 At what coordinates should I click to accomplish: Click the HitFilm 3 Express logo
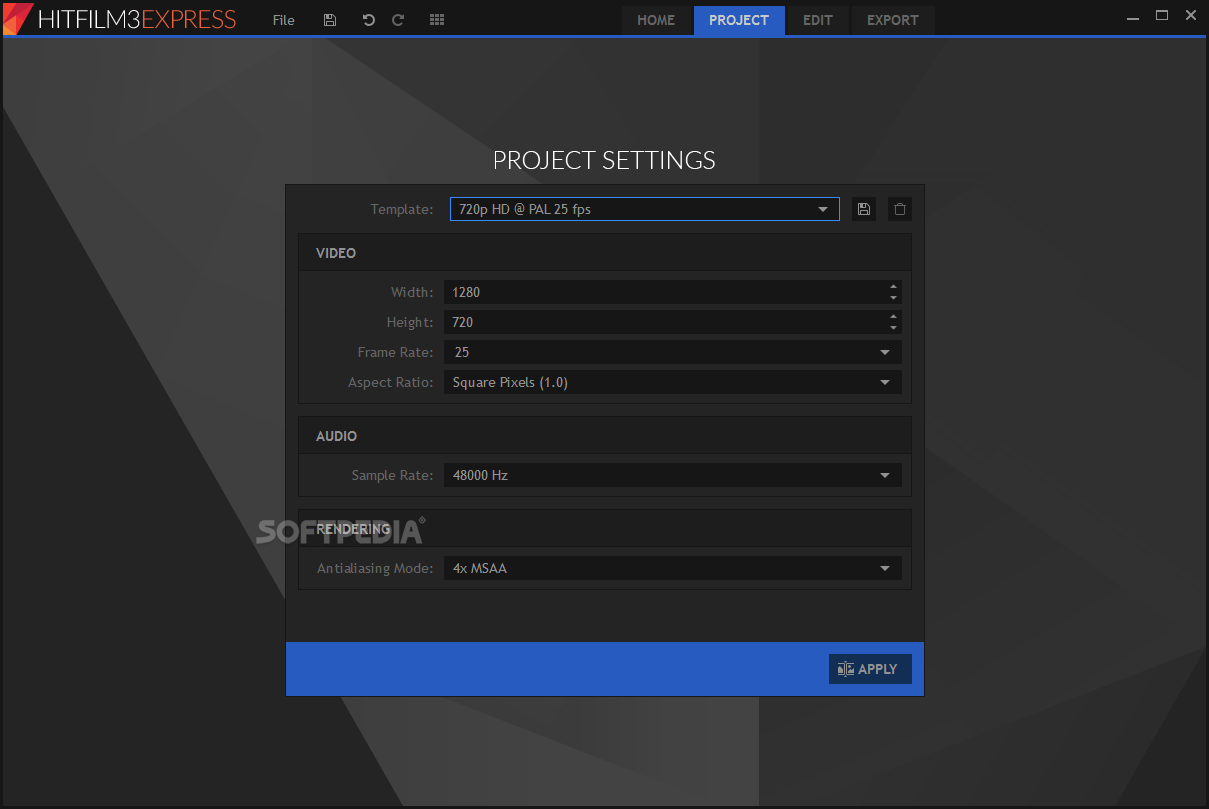coord(120,19)
